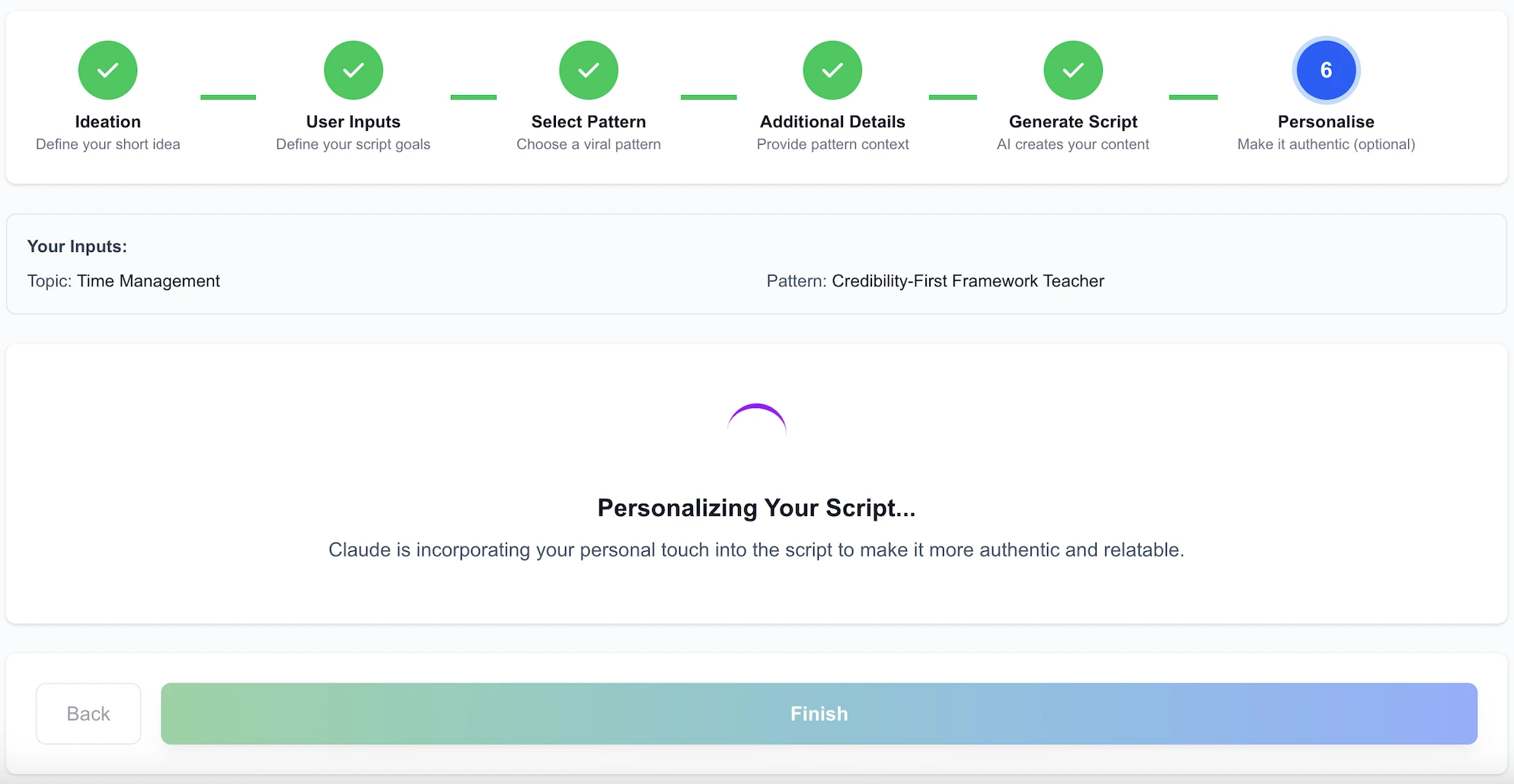Click the Finish button

pyautogui.click(x=819, y=713)
